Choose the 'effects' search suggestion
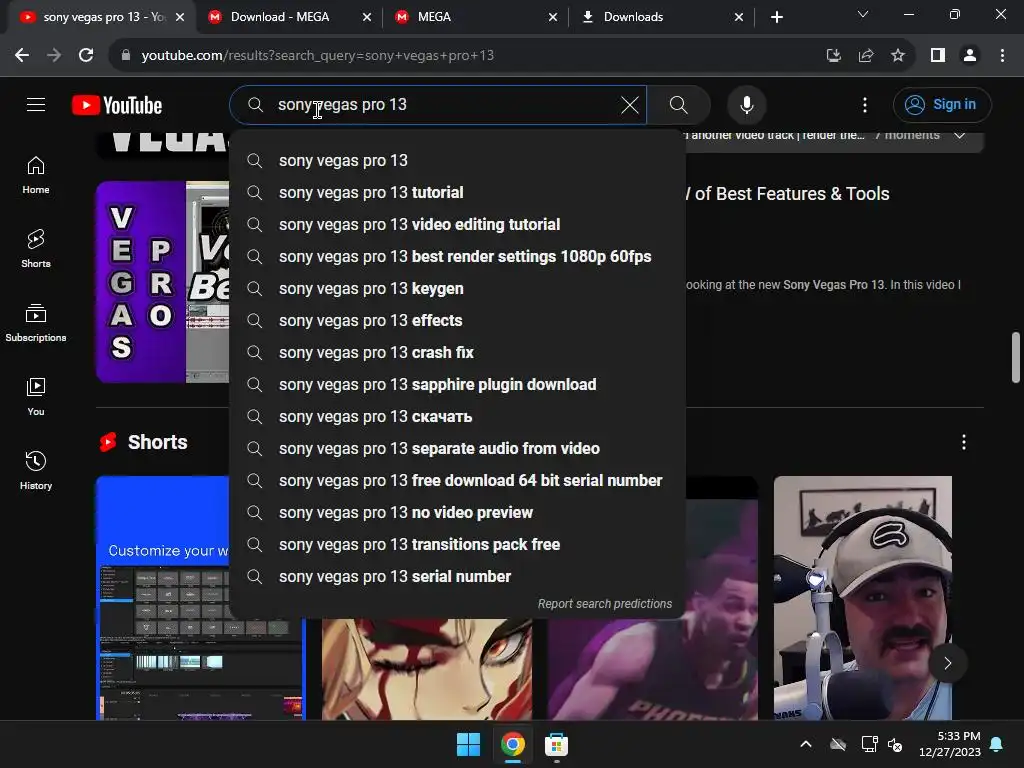 click(457, 321)
